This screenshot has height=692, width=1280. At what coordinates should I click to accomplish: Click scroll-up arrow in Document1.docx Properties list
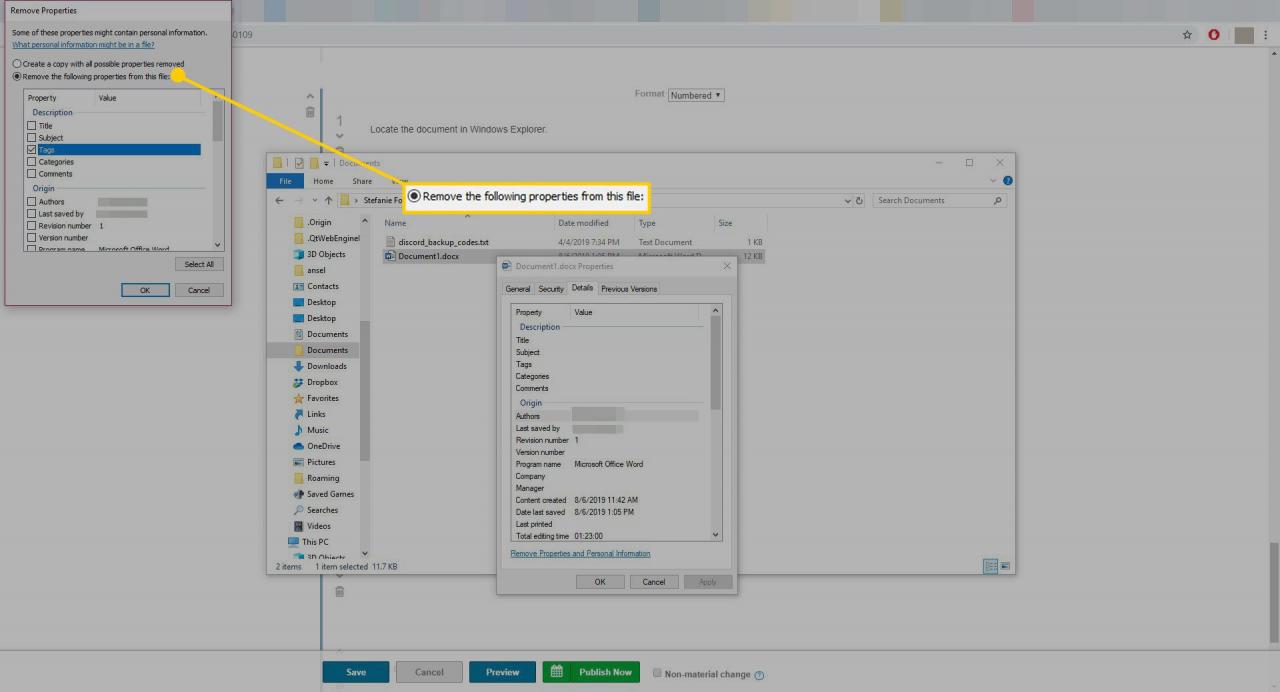pyautogui.click(x=715, y=311)
